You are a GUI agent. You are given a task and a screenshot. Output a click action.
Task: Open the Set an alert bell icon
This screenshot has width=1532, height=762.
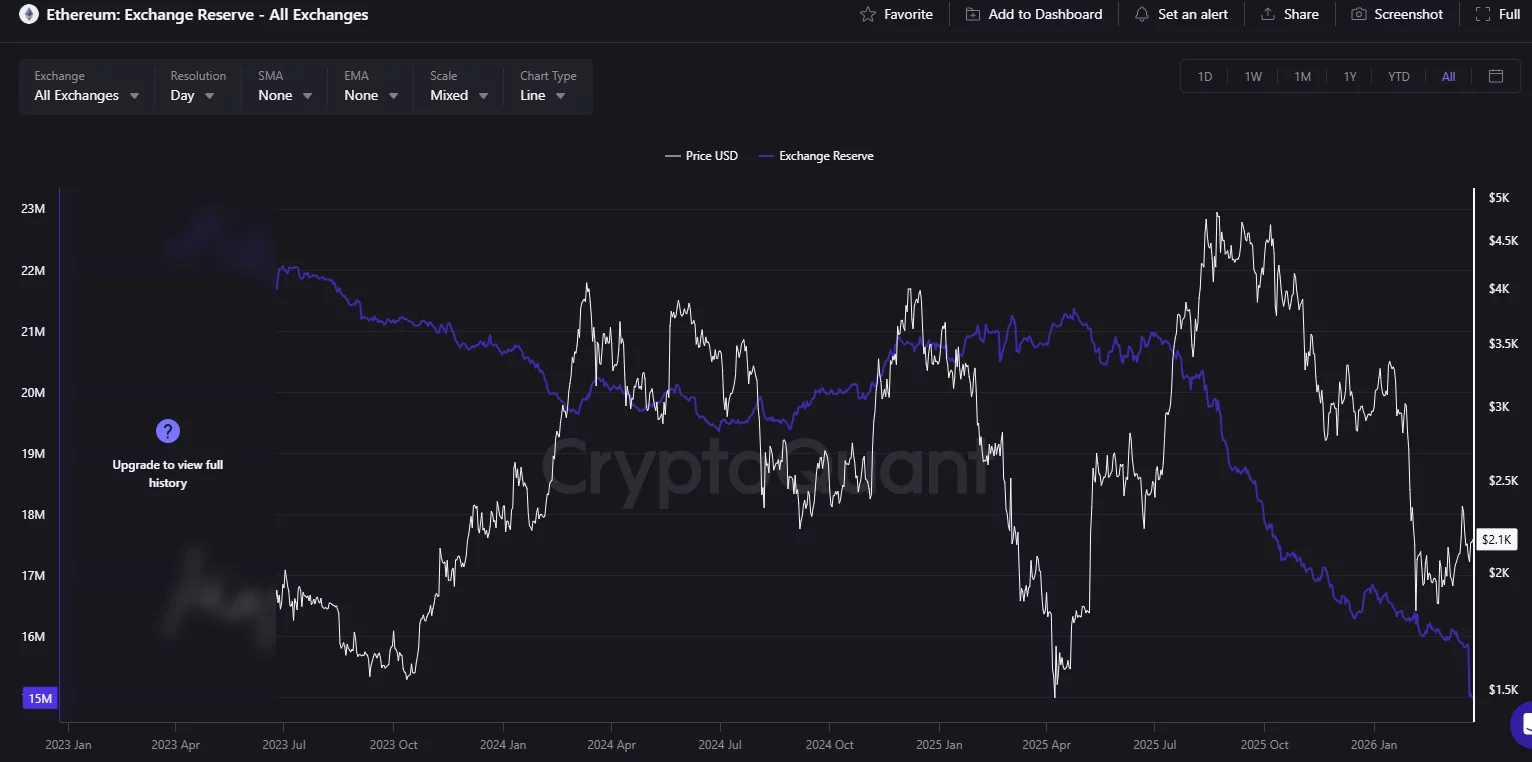click(1141, 14)
